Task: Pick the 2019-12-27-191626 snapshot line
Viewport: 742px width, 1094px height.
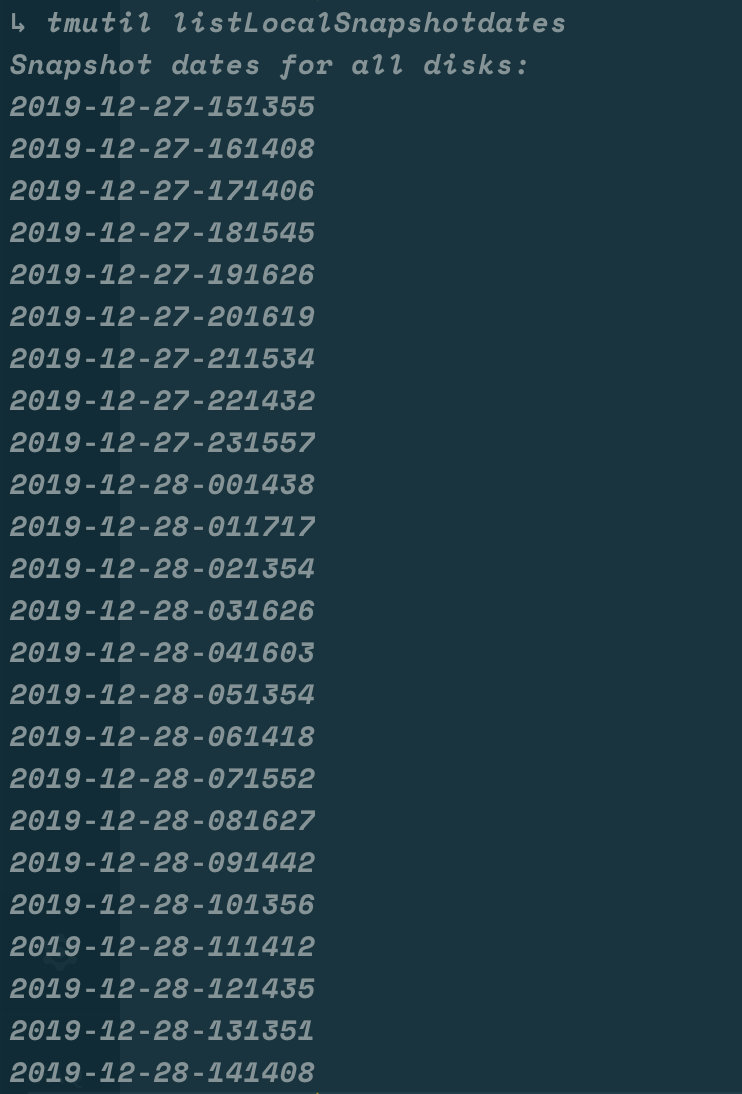Action: pos(163,274)
